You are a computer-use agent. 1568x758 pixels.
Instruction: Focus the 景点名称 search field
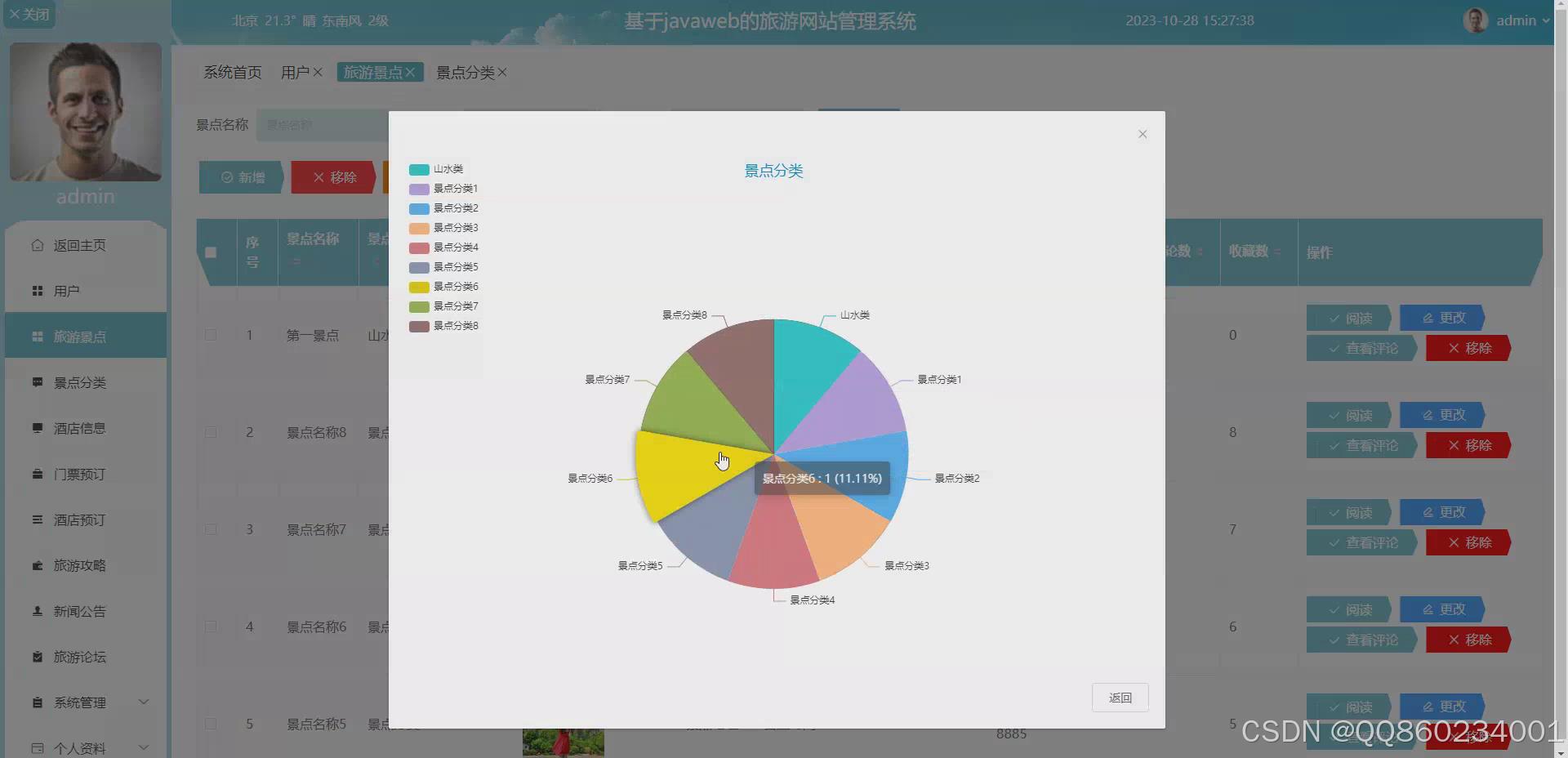(x=323, y=125)
